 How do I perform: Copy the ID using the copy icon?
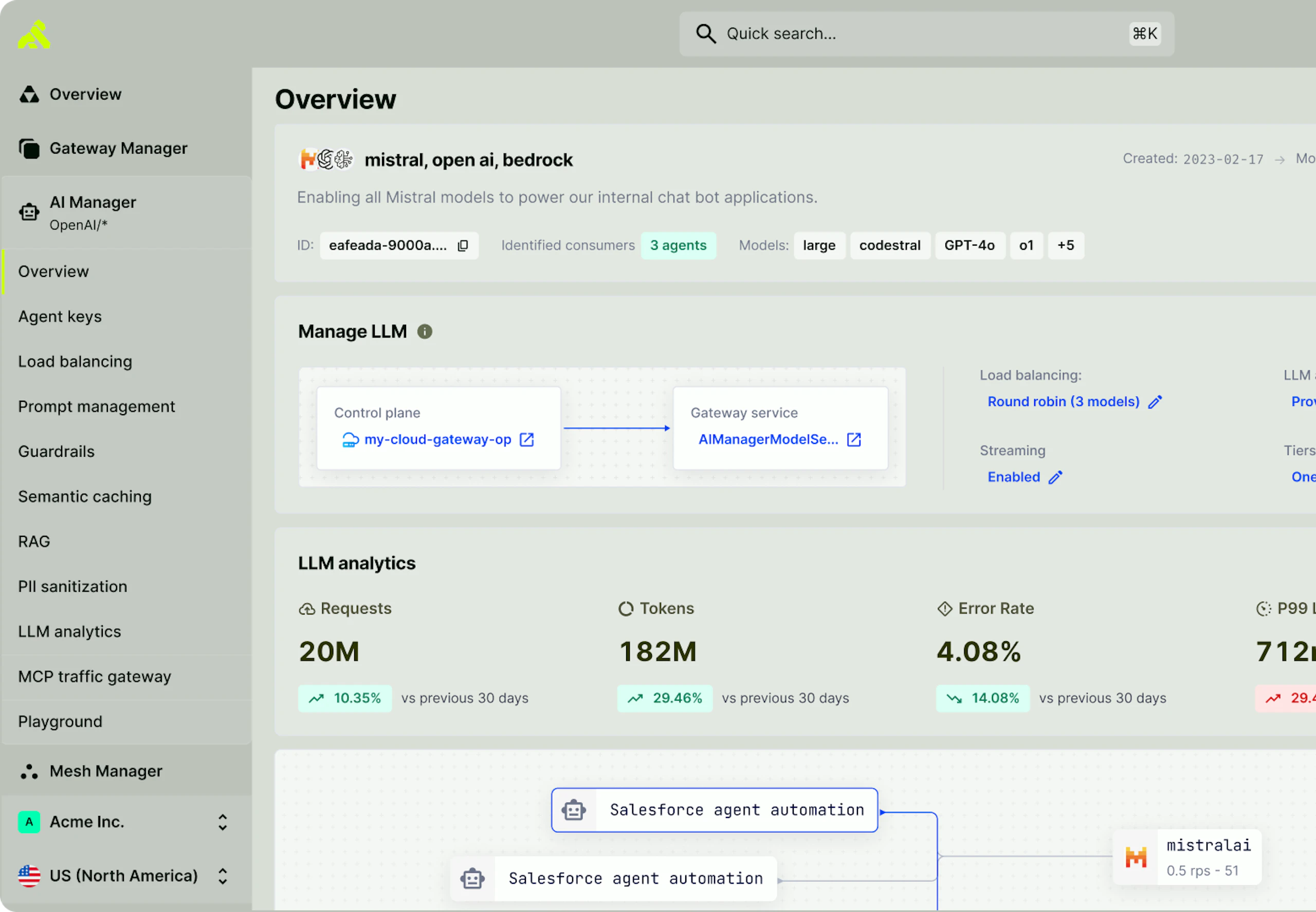pyautogui.click(x=463, y=246)
